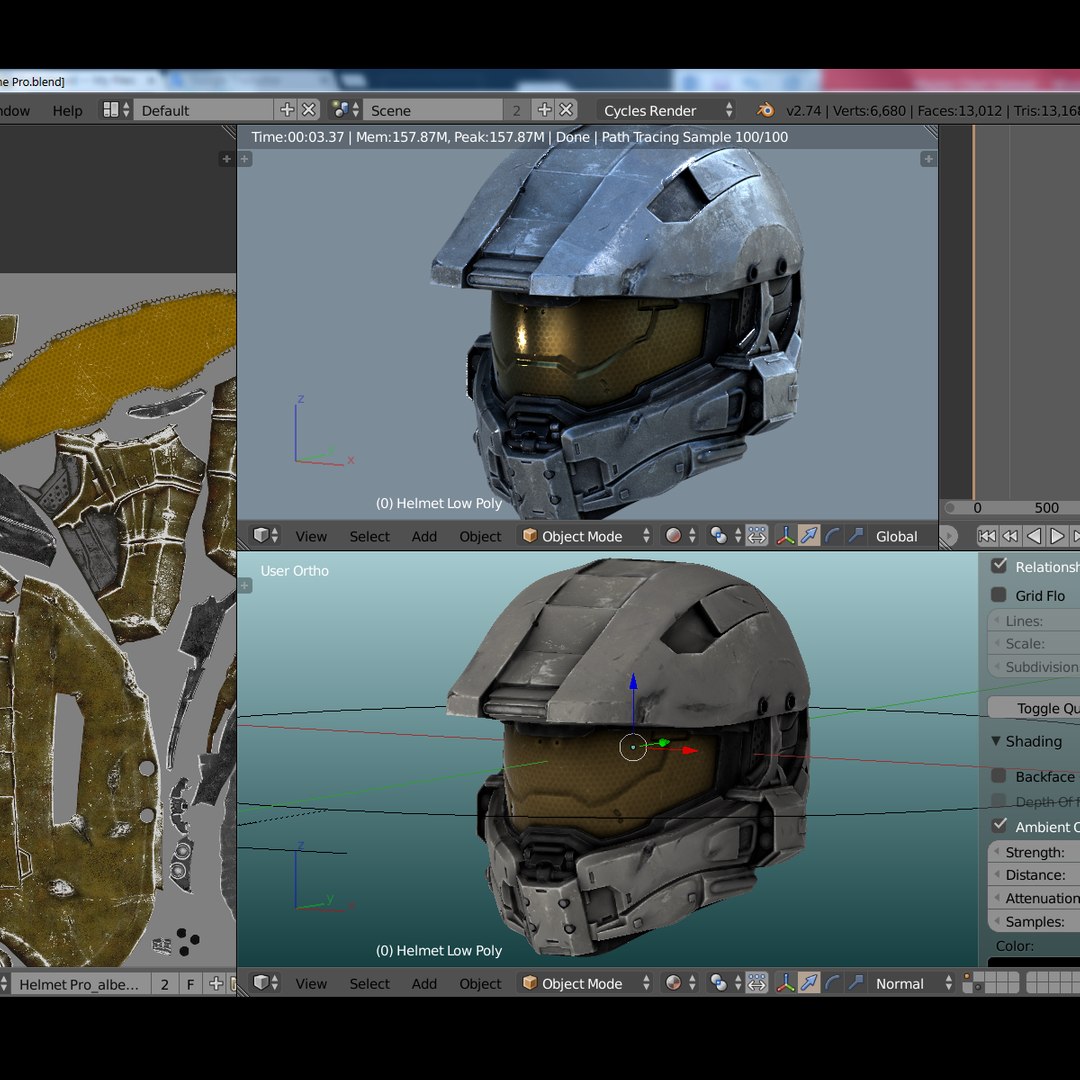
Task: Adjust Ambient Occlusion Strength field
Action: (x=1034, y=852)
